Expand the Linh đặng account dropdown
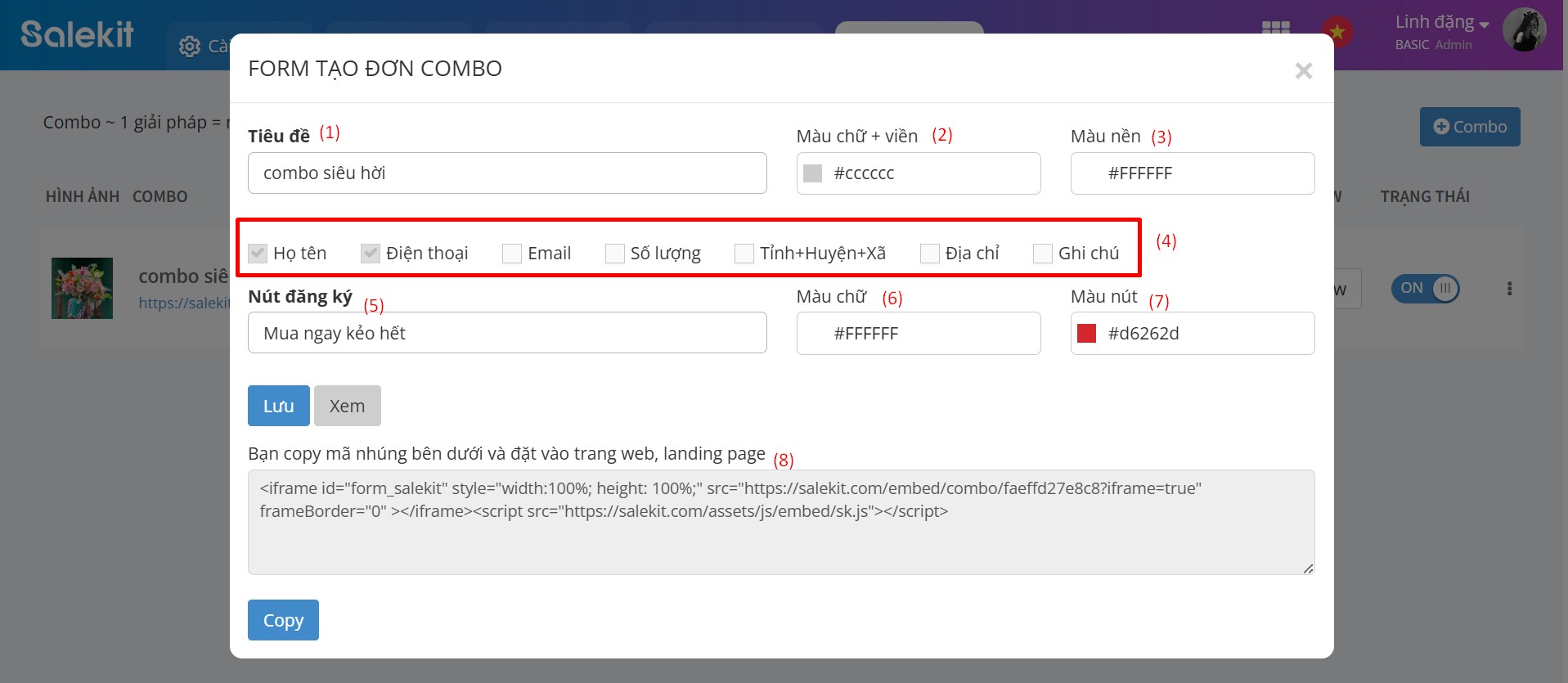The height and width of the screenshot is (683, 1568). click(1442, 22)
